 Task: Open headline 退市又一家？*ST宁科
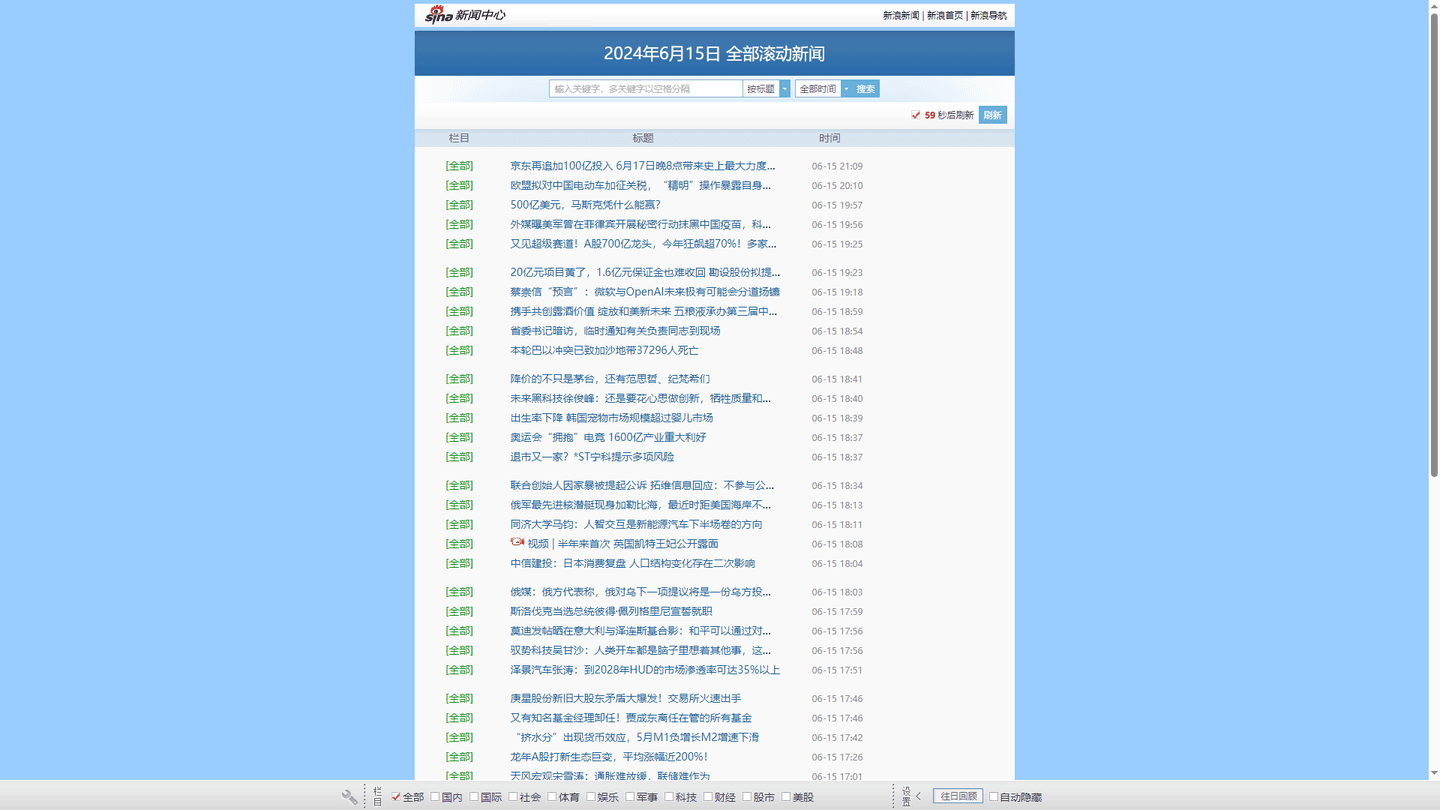[592, 457]
